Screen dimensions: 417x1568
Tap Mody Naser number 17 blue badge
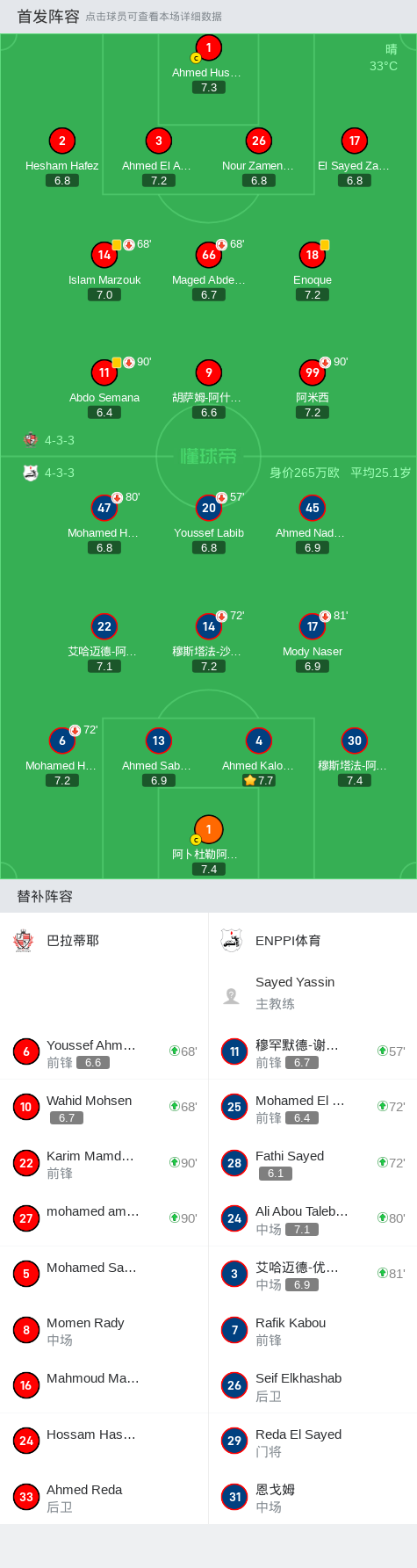[313, 626]
